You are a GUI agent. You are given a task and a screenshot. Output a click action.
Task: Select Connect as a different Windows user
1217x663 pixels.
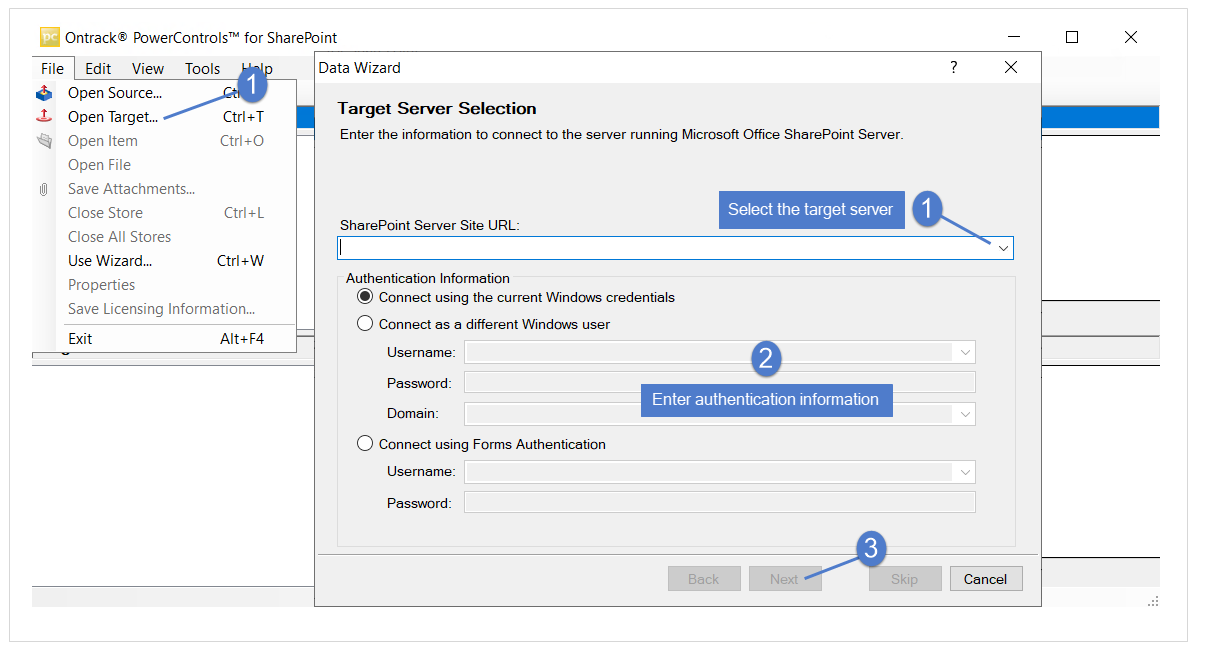click(x=365, y=324)
